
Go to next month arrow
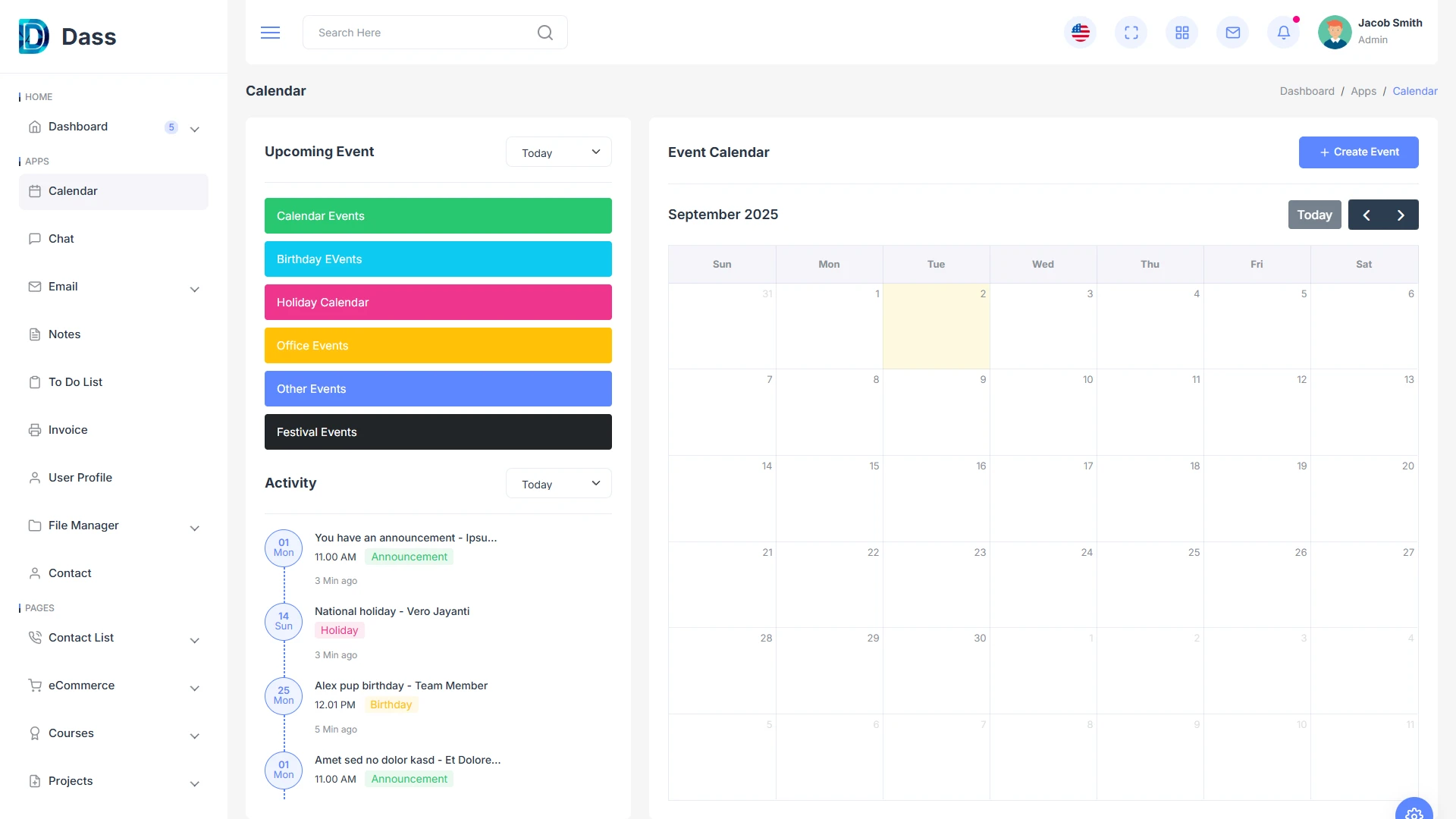point(1401,215)
